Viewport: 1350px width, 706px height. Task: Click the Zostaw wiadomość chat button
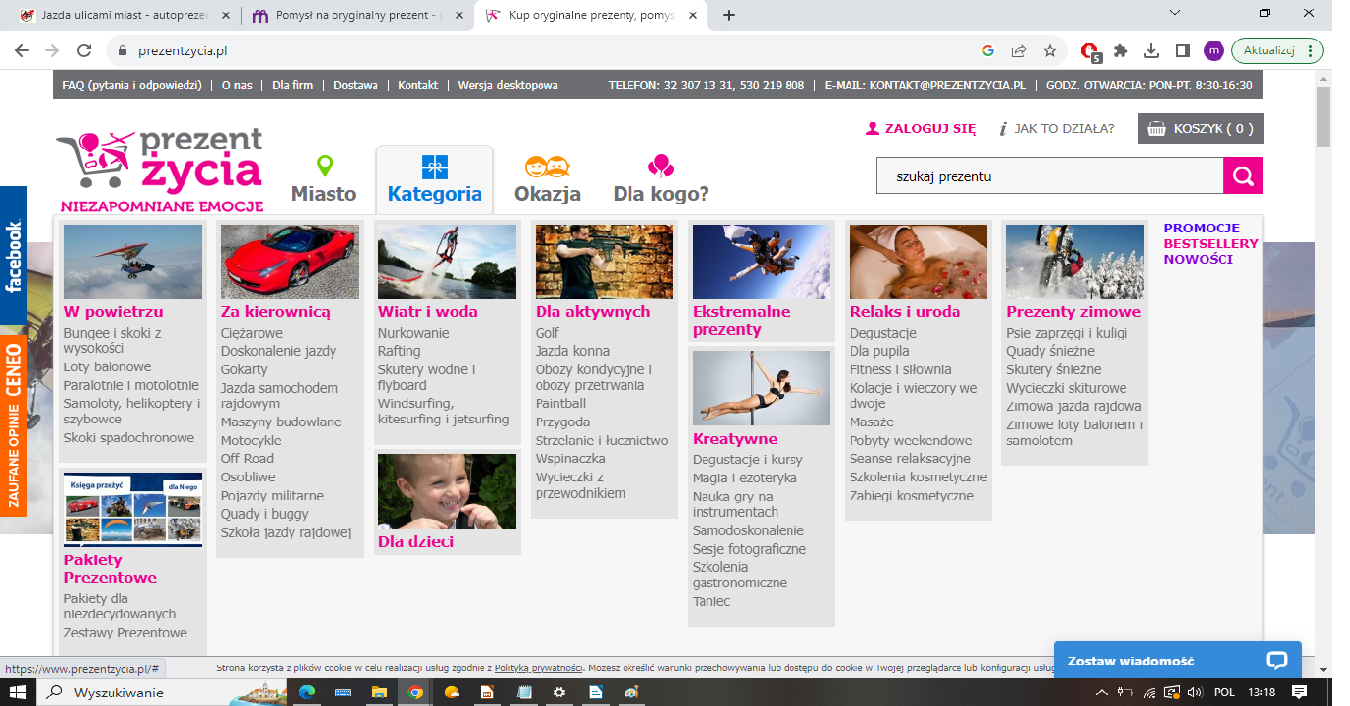[x=1178, y=661]
